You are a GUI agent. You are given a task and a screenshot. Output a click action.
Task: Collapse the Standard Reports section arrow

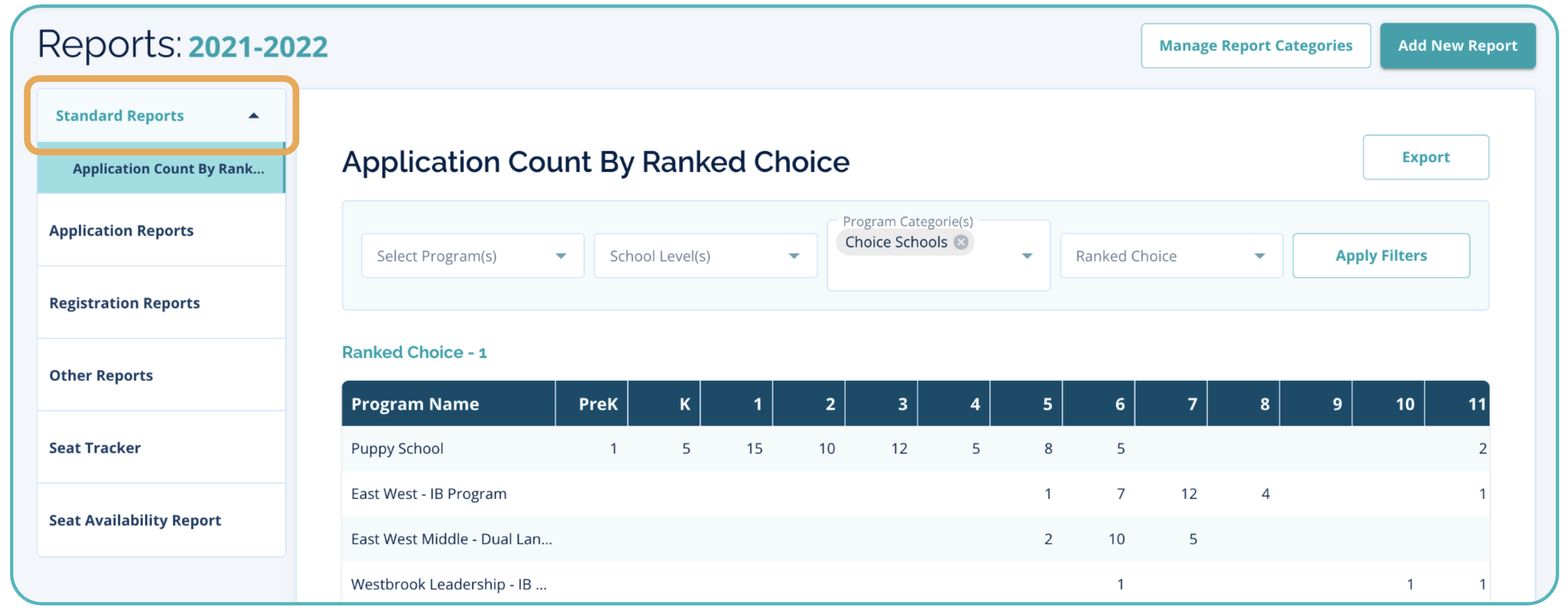(x=254, y=116)
